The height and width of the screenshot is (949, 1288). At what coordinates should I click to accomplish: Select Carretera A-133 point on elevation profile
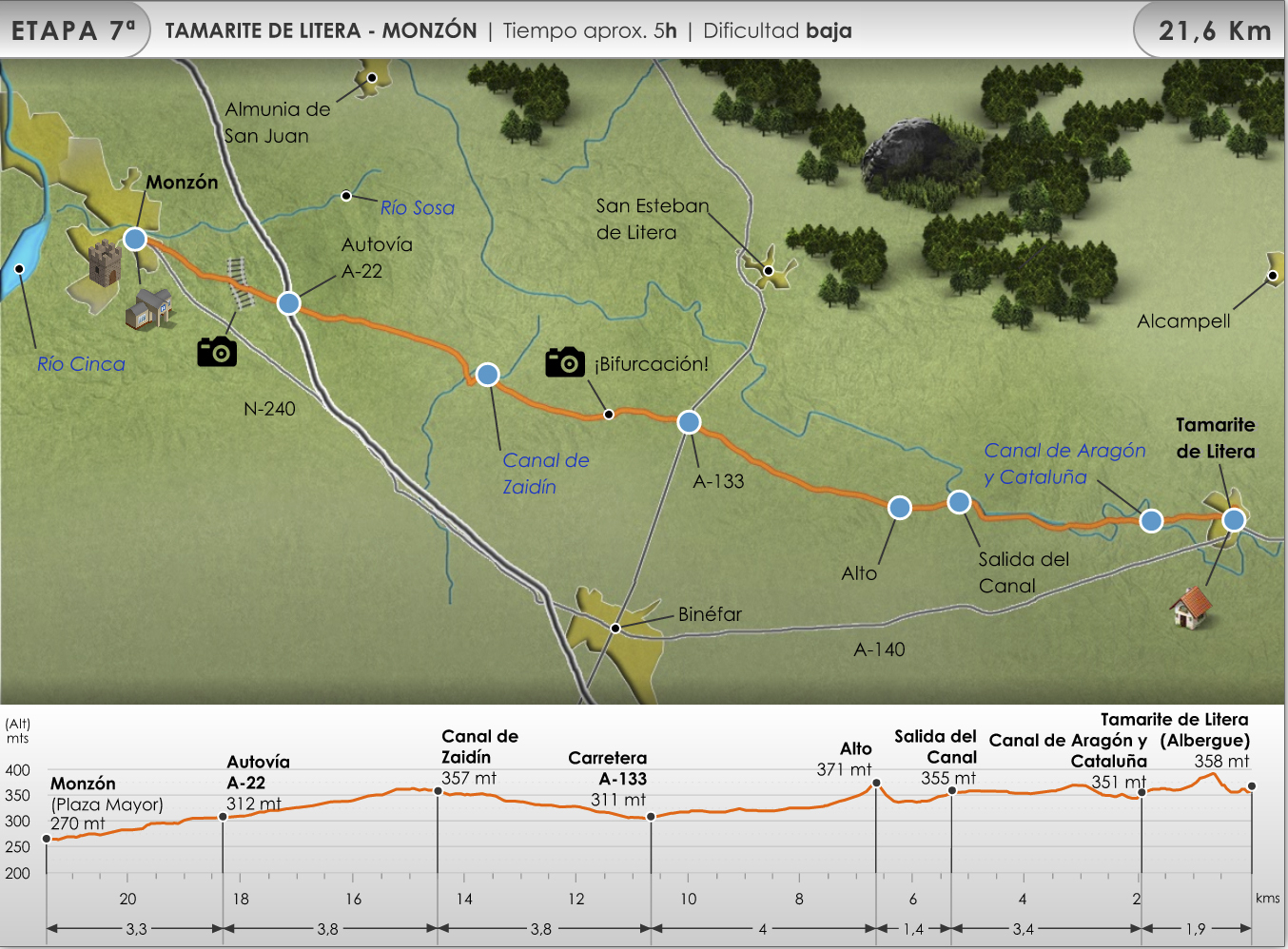point(651,817)
